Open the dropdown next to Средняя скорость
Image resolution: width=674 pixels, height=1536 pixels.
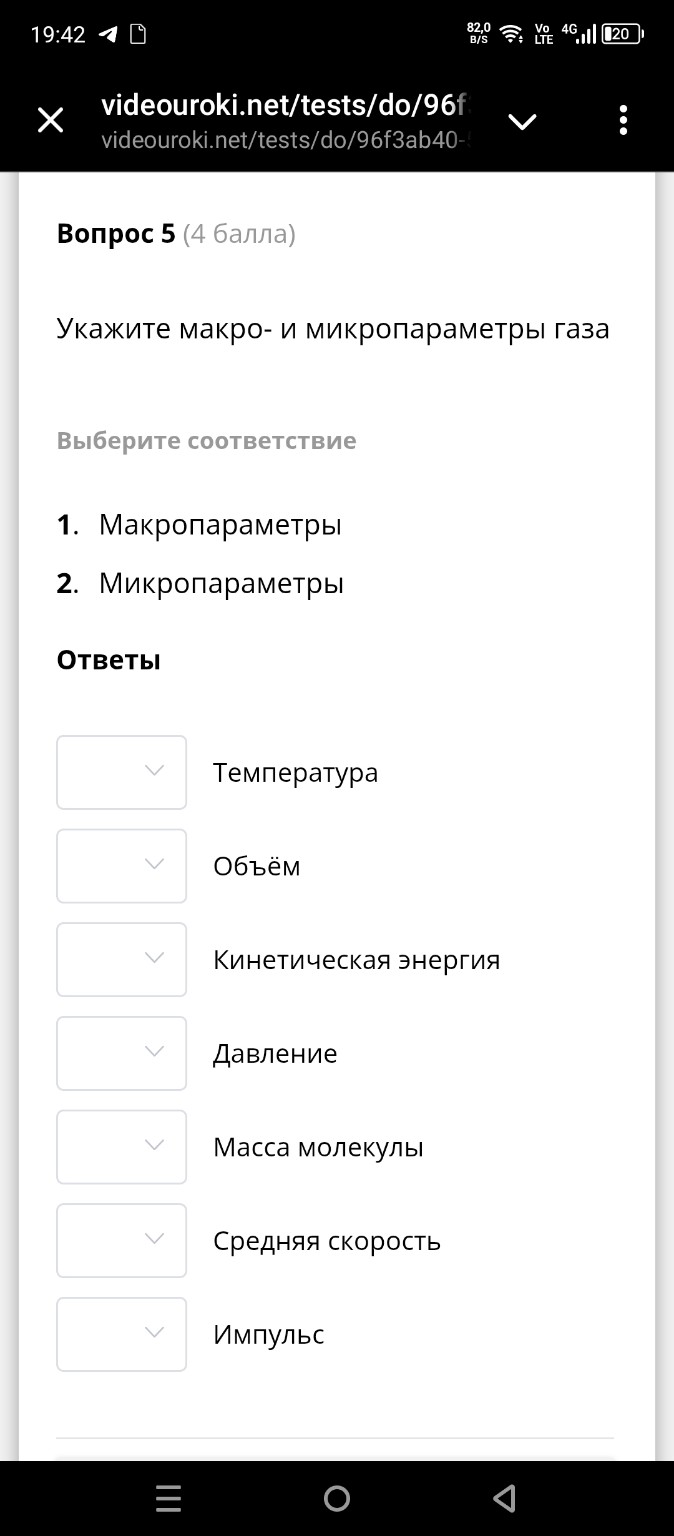(121, 1240)
